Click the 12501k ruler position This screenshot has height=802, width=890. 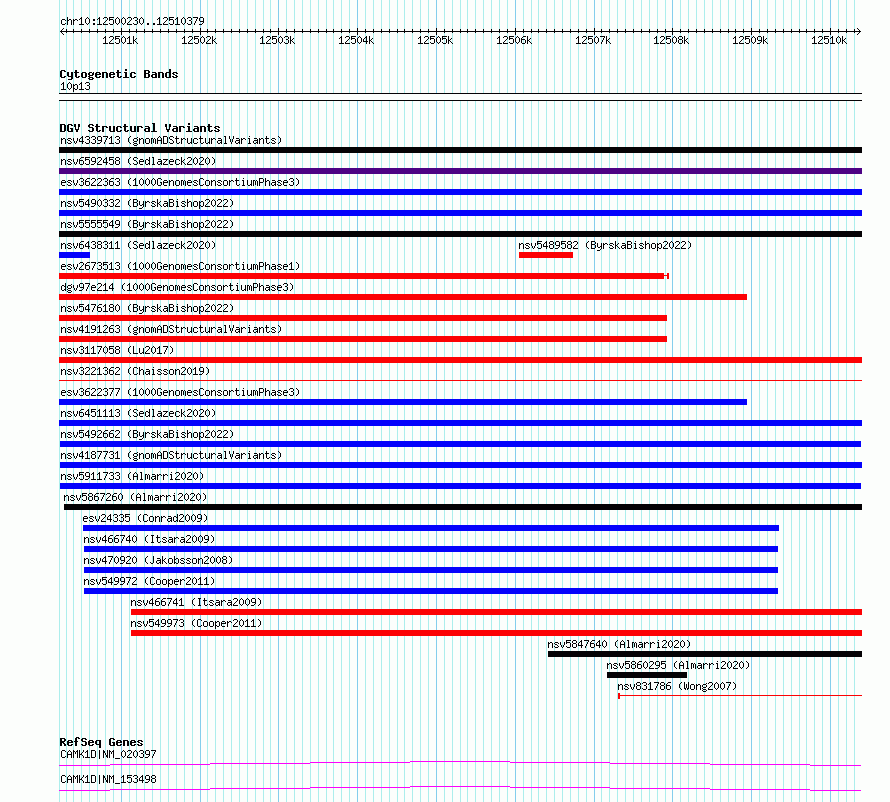[120, 40]
